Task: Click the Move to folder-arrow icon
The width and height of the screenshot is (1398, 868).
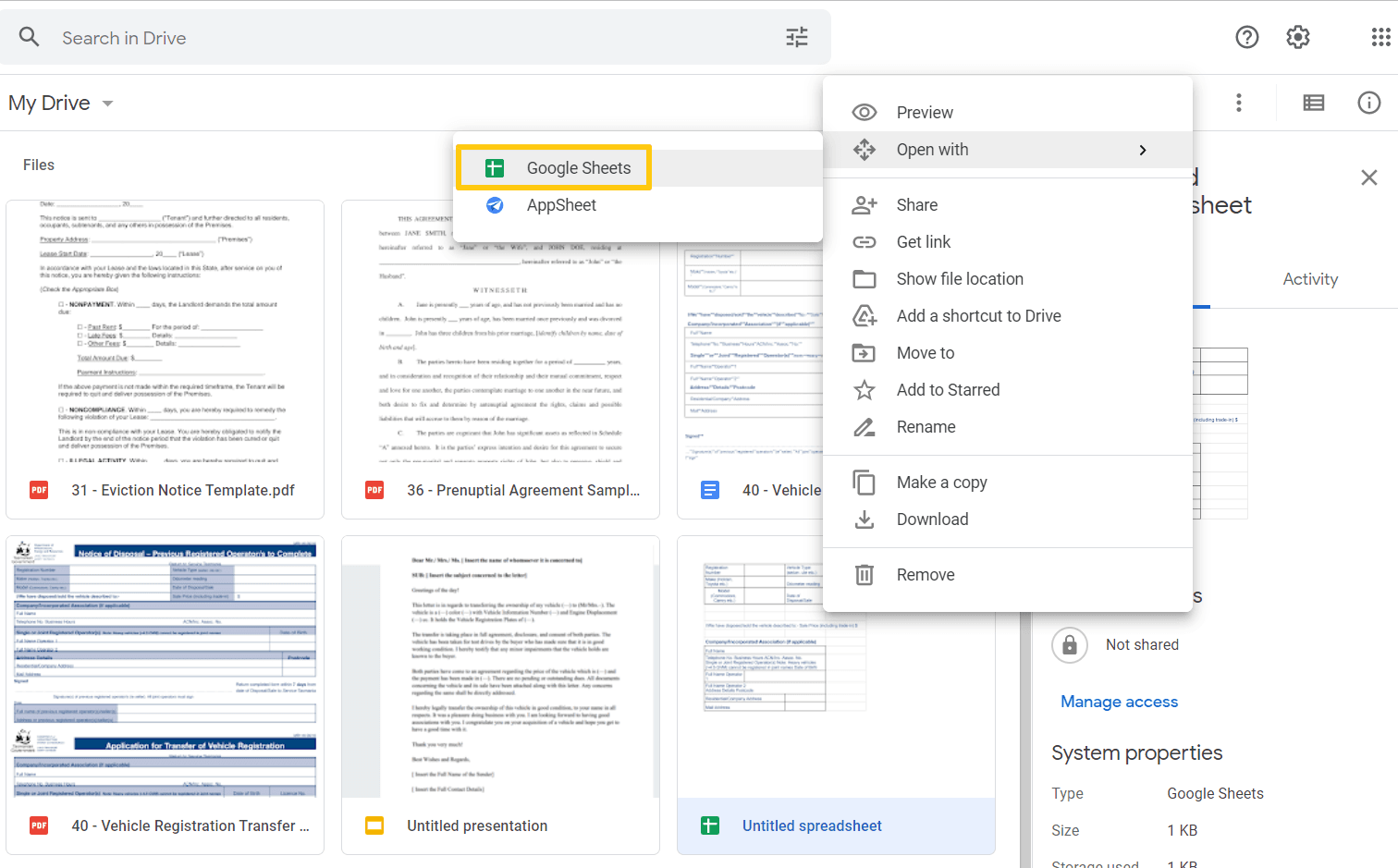Action: [x=865, y=353]
